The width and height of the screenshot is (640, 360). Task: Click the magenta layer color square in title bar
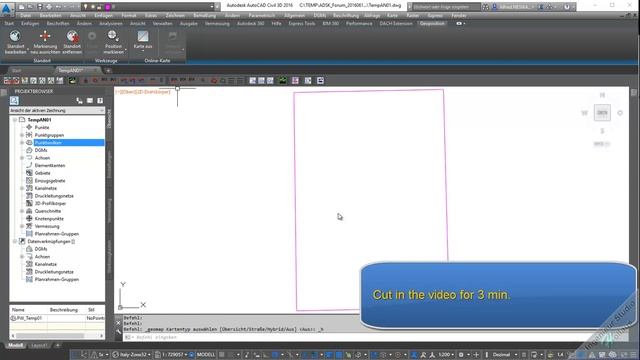point(108,7)
